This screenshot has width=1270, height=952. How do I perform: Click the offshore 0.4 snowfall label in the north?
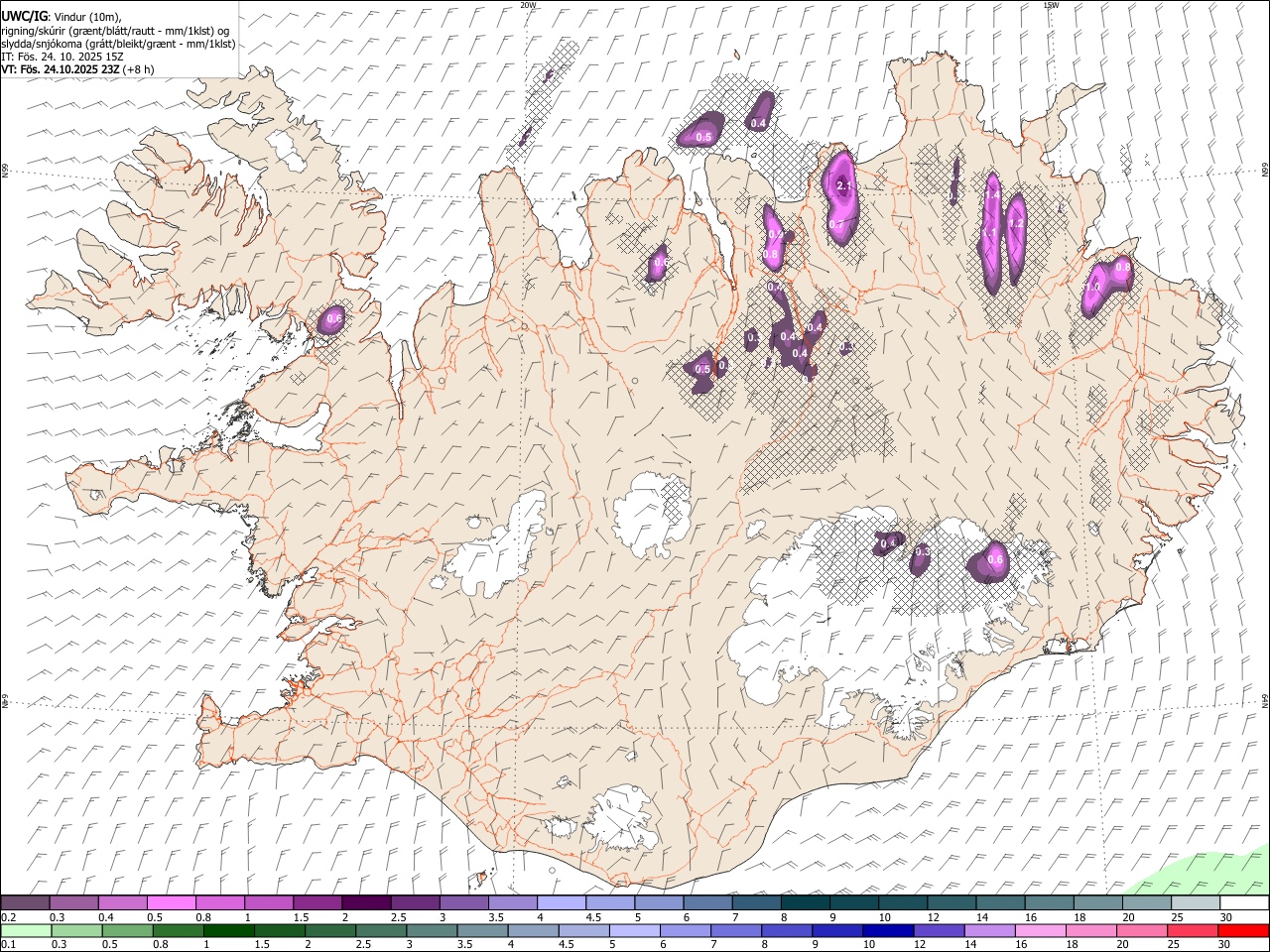coord(759,123)
